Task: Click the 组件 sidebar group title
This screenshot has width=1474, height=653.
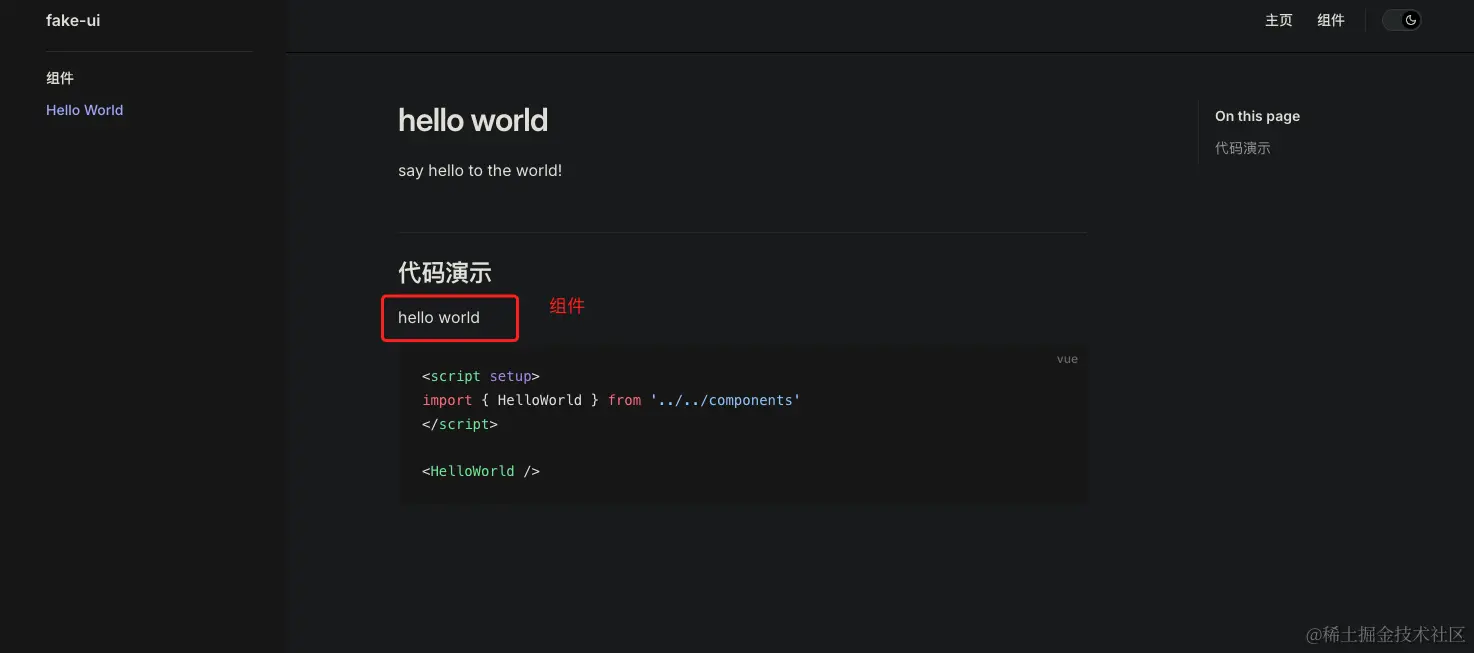Action: click(60, 78)
